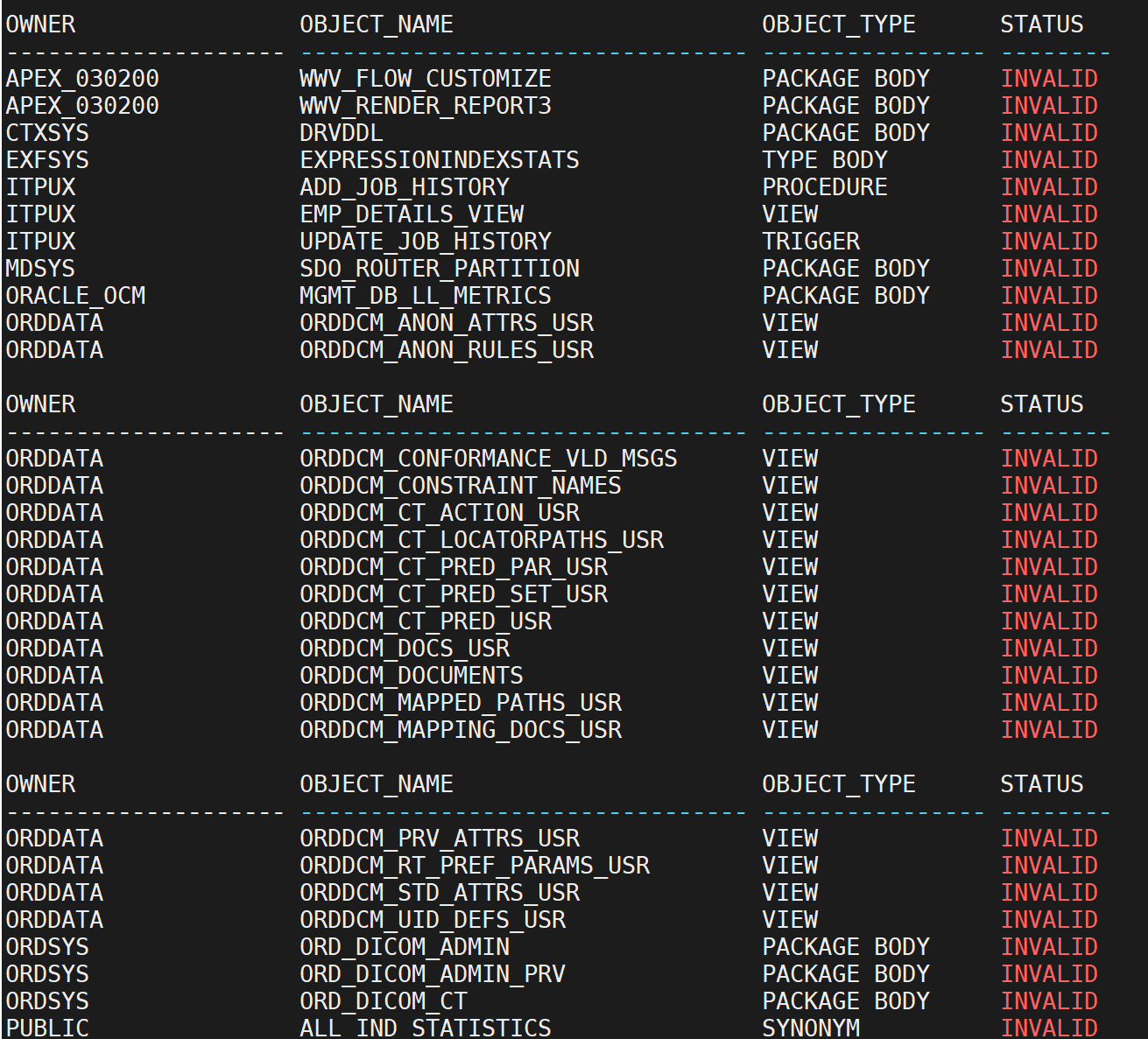The width and height of the screenshot is (1148, 1039).
Task: Click the SDO_ROUTER_PARTITION object name
Action: click(440, 269)
